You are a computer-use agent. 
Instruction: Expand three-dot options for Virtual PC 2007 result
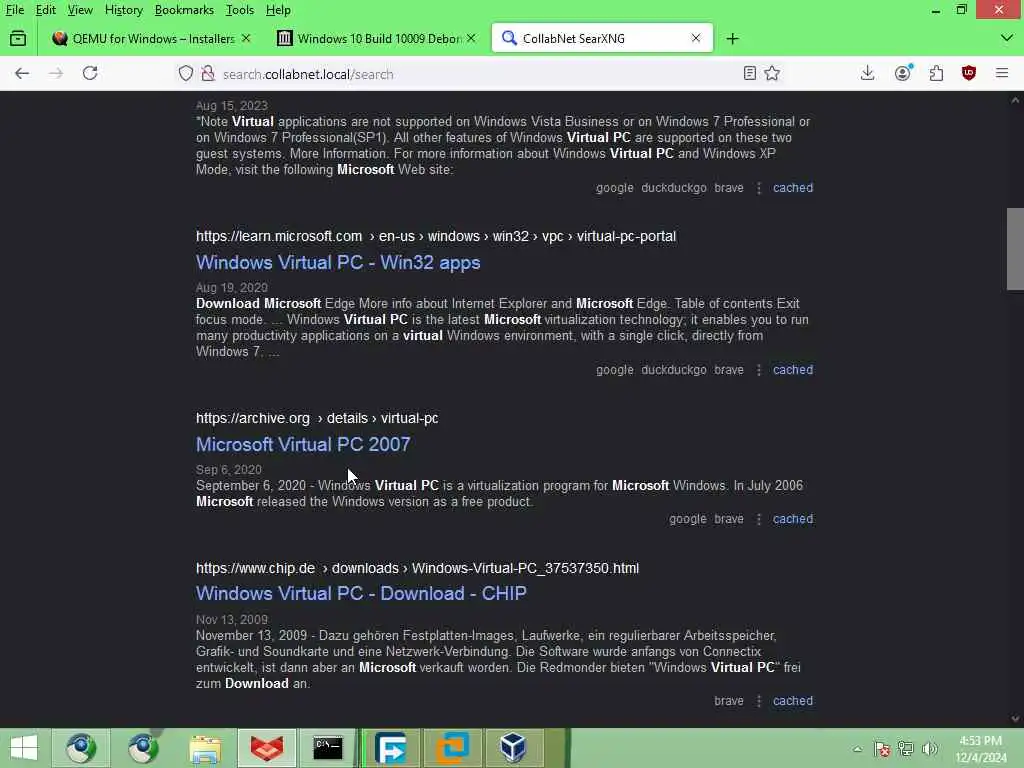click(x=759, y=519)
